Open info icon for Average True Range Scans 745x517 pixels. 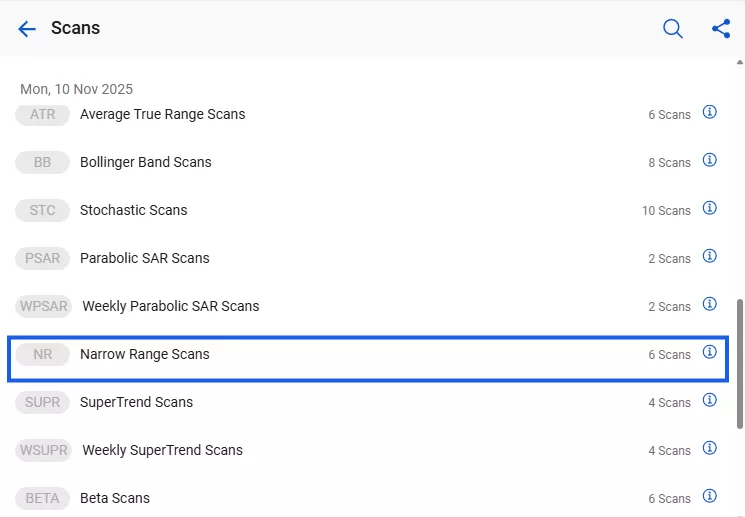710,112
